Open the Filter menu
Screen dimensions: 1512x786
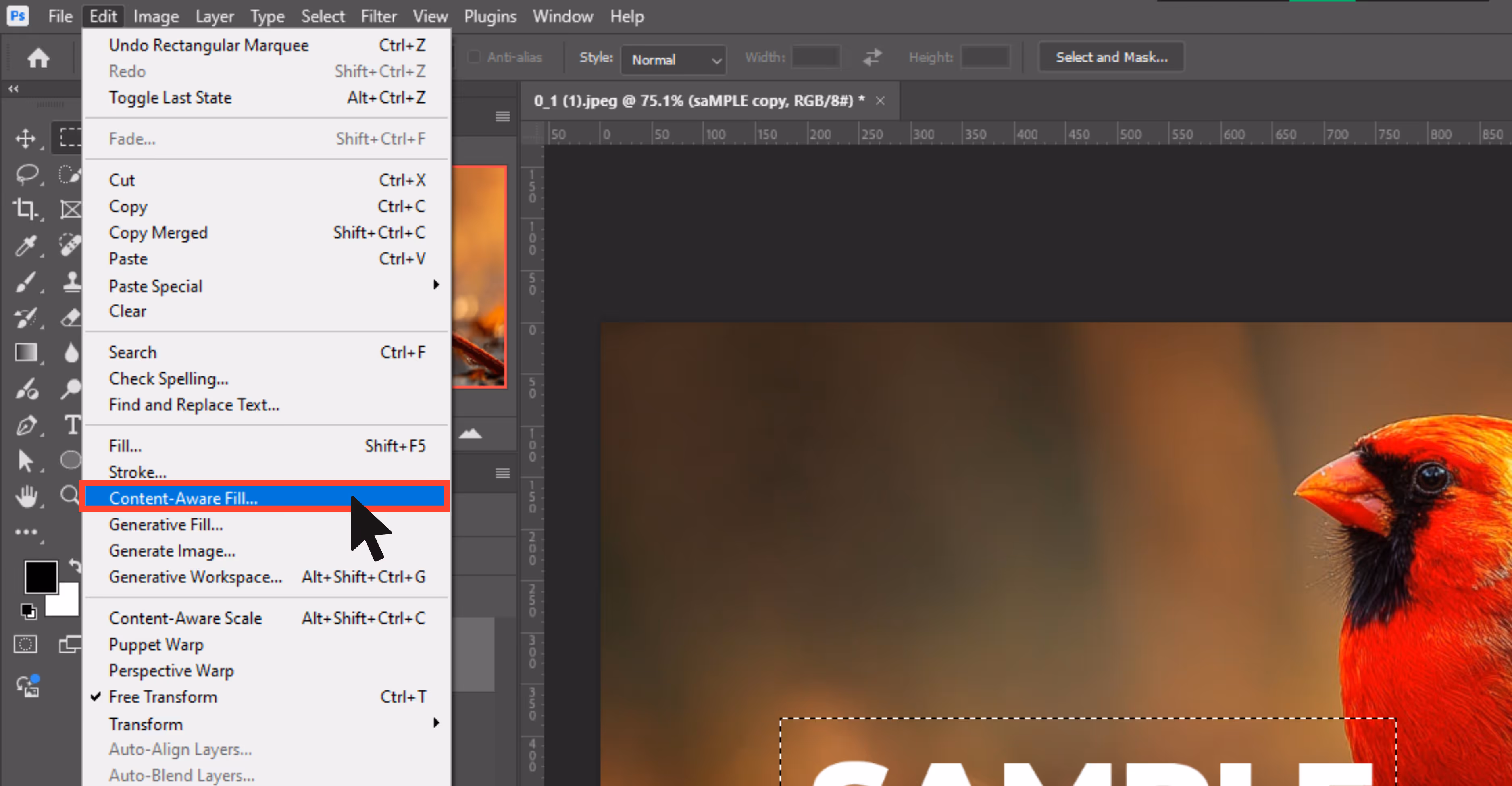pyautogui.click(x=379, y=17)
